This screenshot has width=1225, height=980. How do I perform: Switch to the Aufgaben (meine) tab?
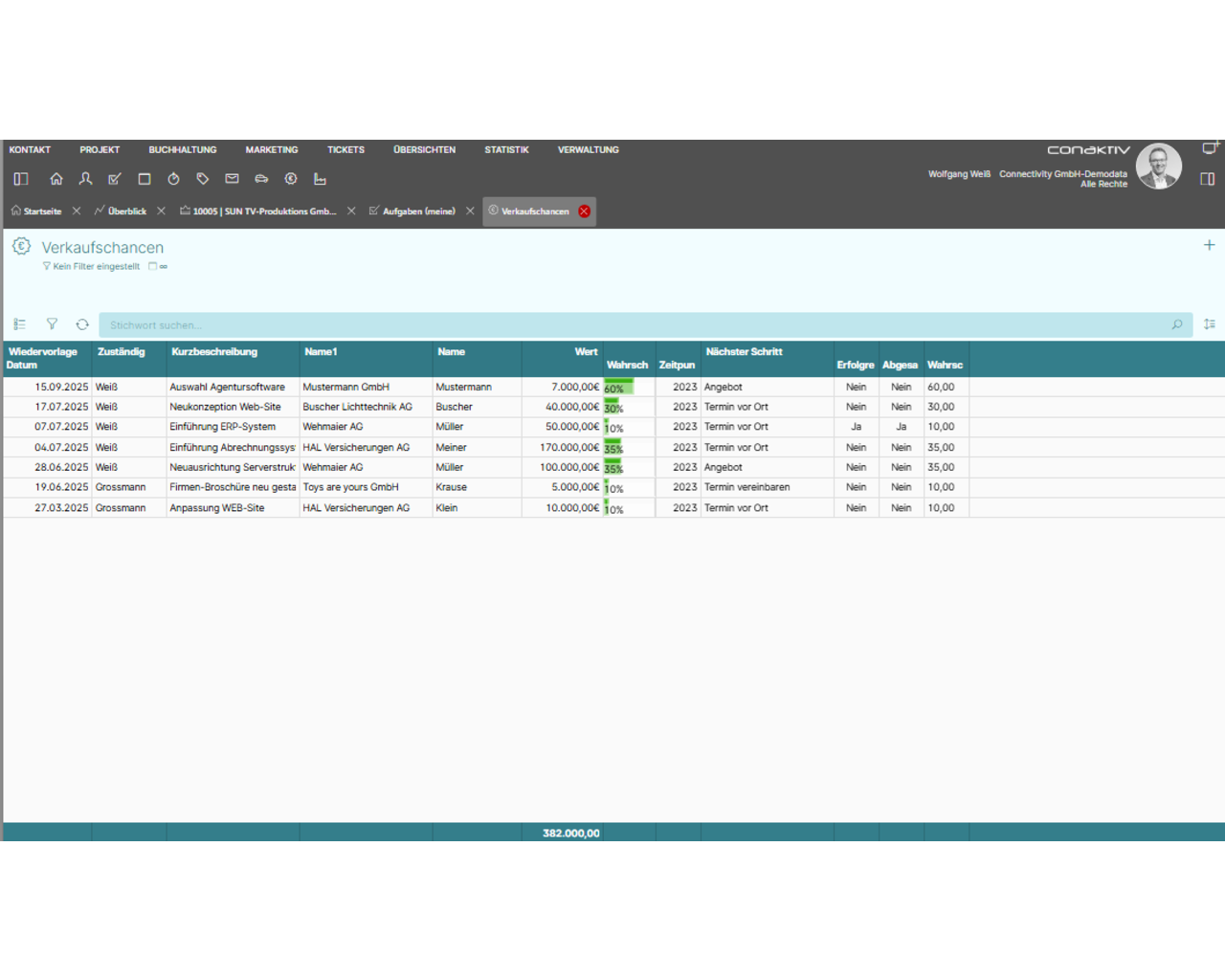point(412,212)
